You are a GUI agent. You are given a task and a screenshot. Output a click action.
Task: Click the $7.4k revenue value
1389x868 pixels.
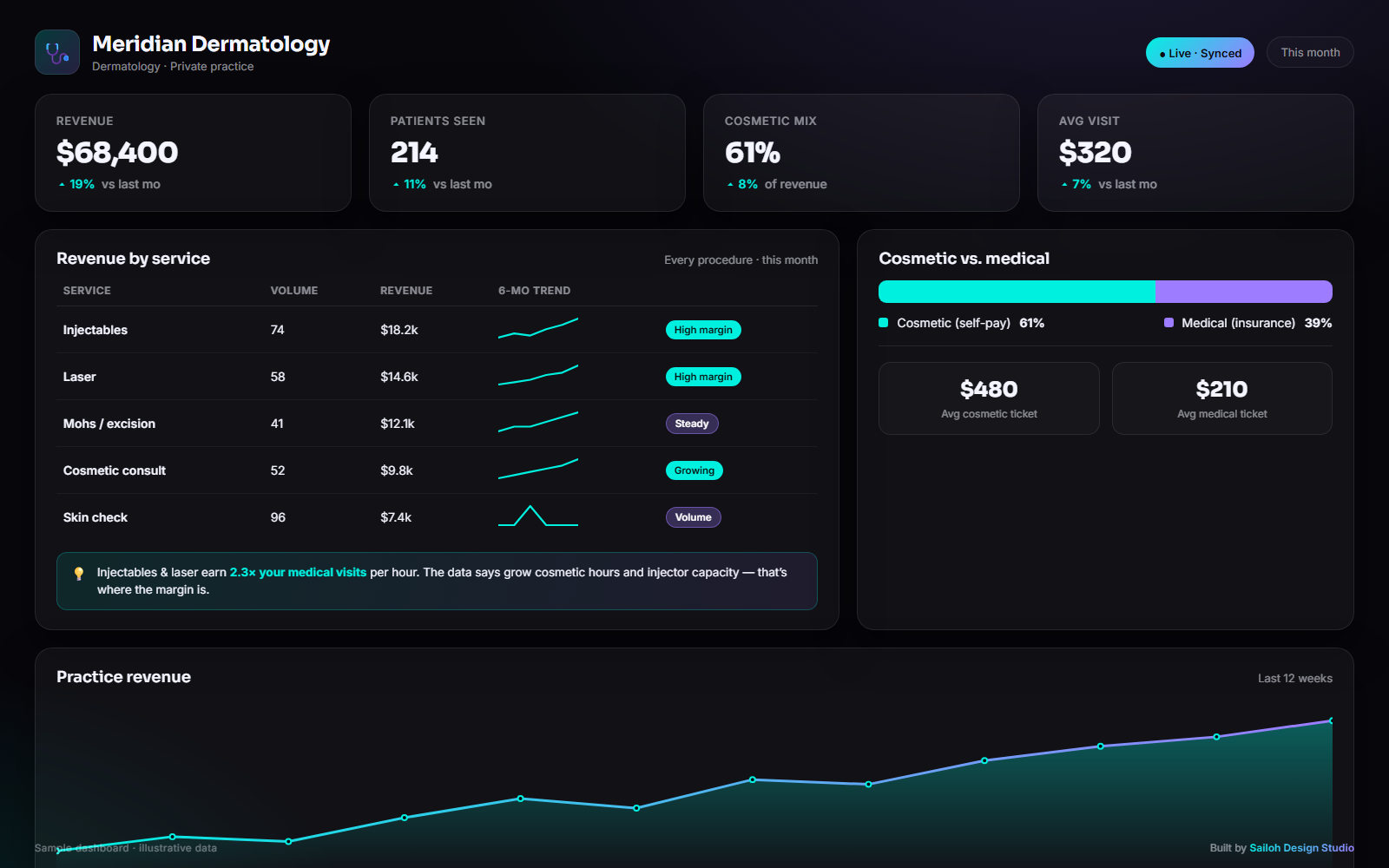(x=396, y=517)
